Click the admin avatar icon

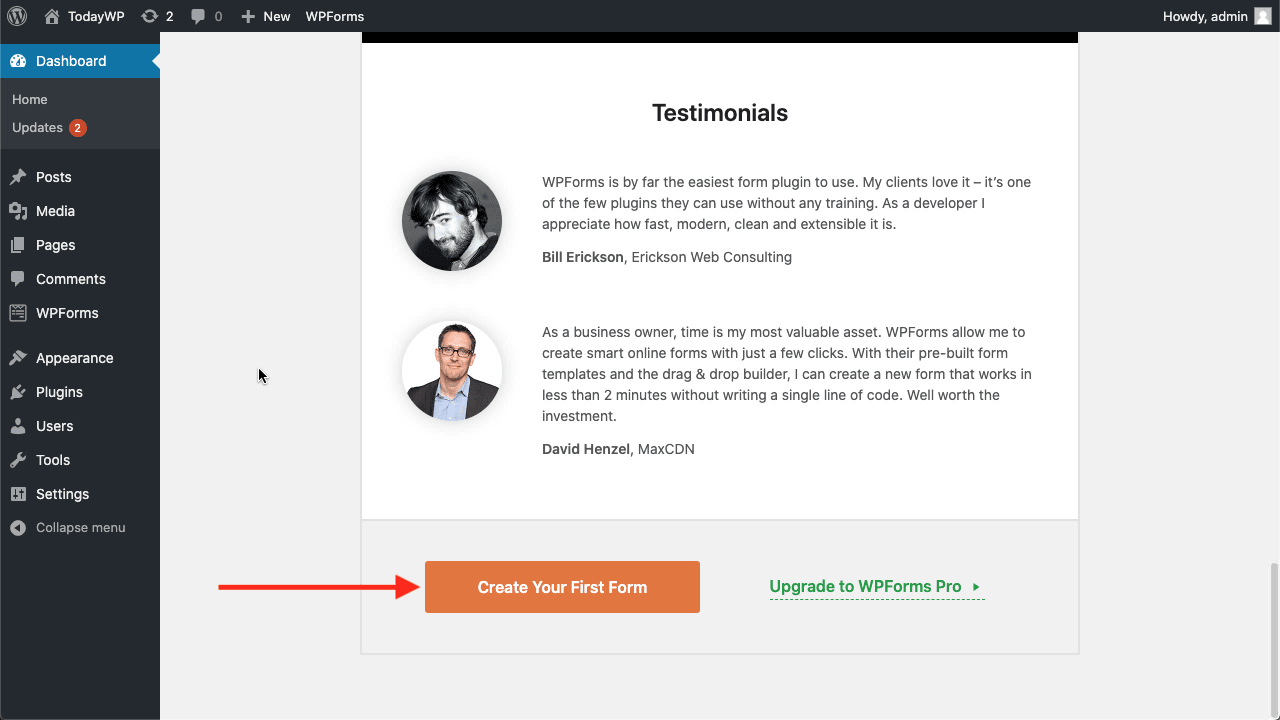click(x=1263, y=16)
